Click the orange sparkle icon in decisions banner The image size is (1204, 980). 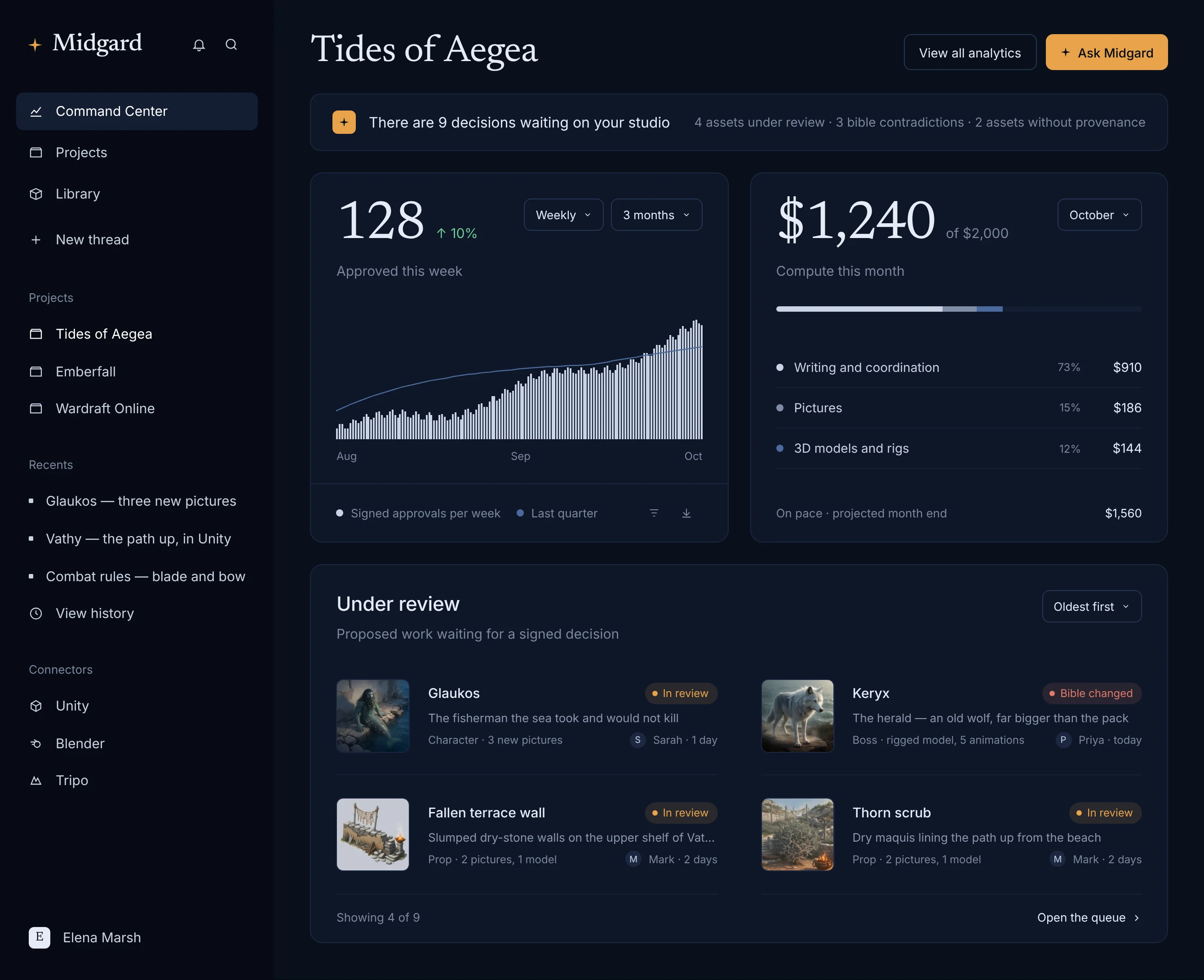tap(344, 123)
